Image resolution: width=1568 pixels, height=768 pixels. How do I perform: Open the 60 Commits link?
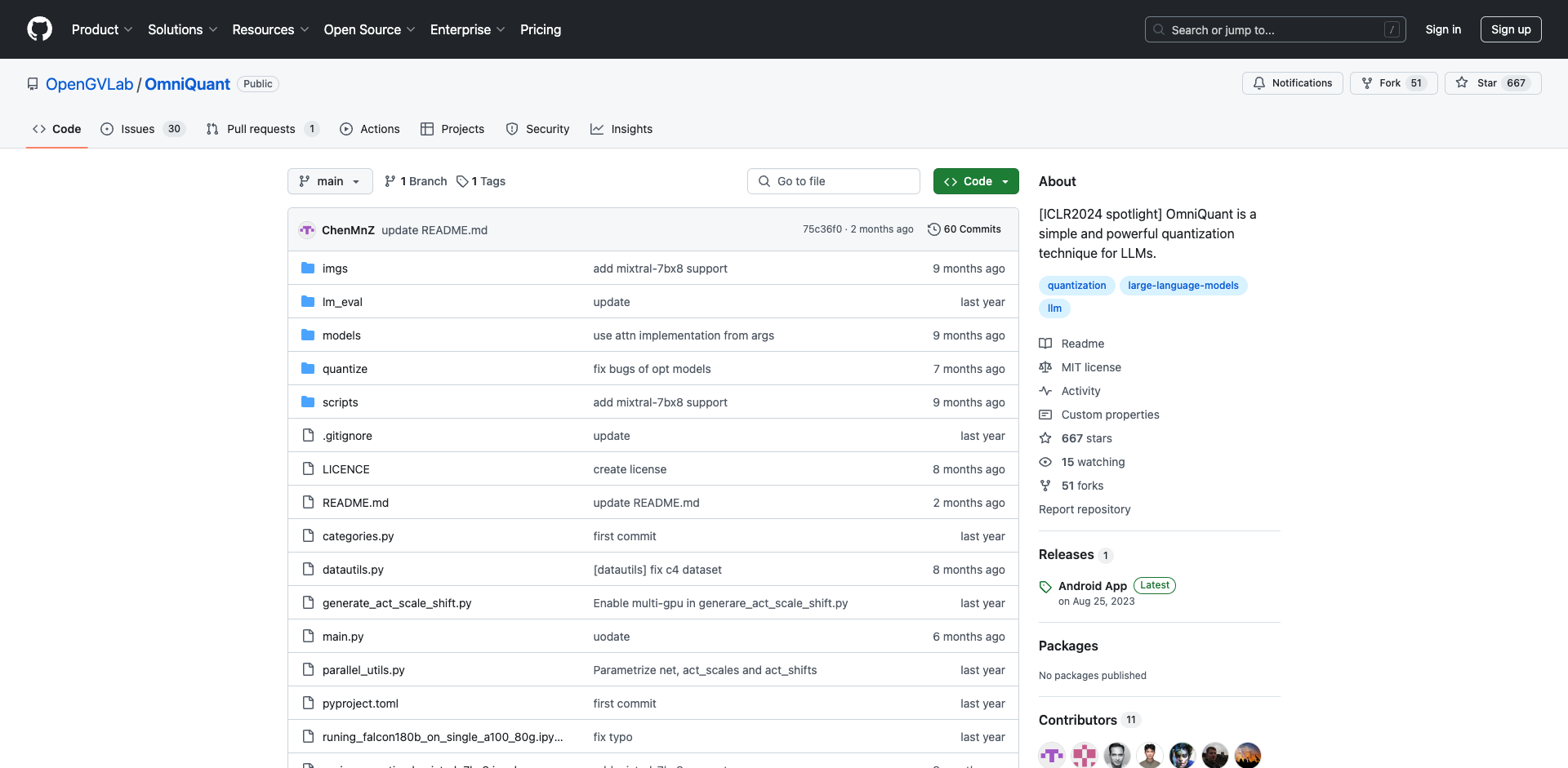click(x=964, y=229)
